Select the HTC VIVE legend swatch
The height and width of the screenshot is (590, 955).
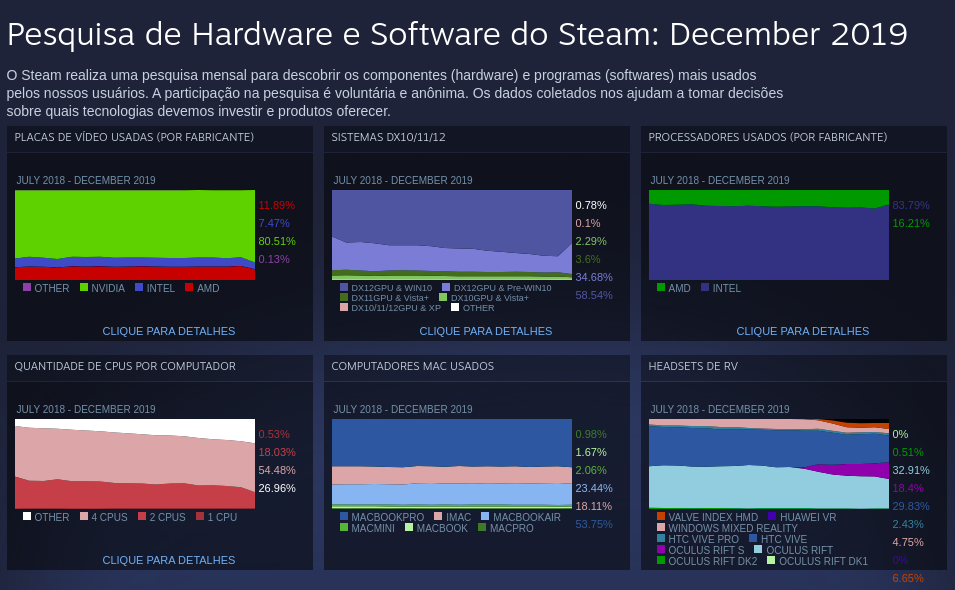coord(753,538)
